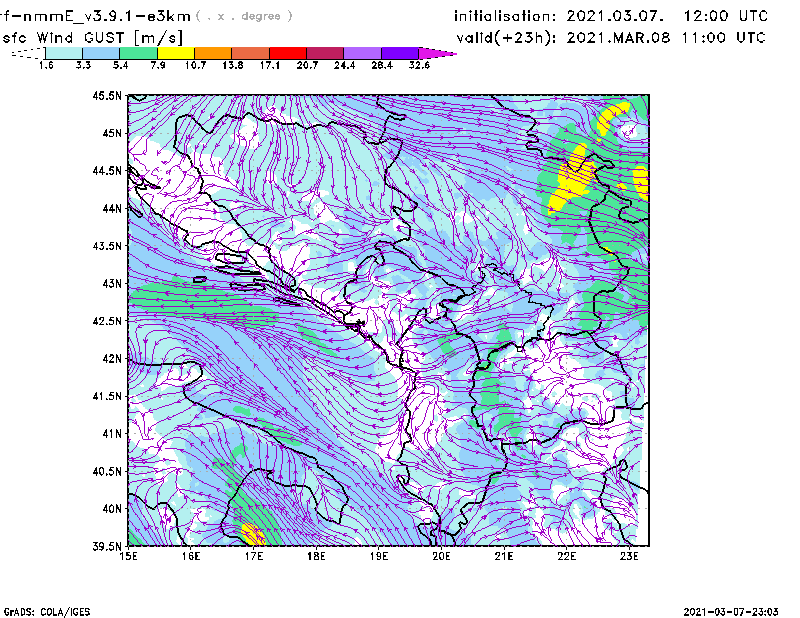
Task: Click the 19E longitude label
Action: 379,556
